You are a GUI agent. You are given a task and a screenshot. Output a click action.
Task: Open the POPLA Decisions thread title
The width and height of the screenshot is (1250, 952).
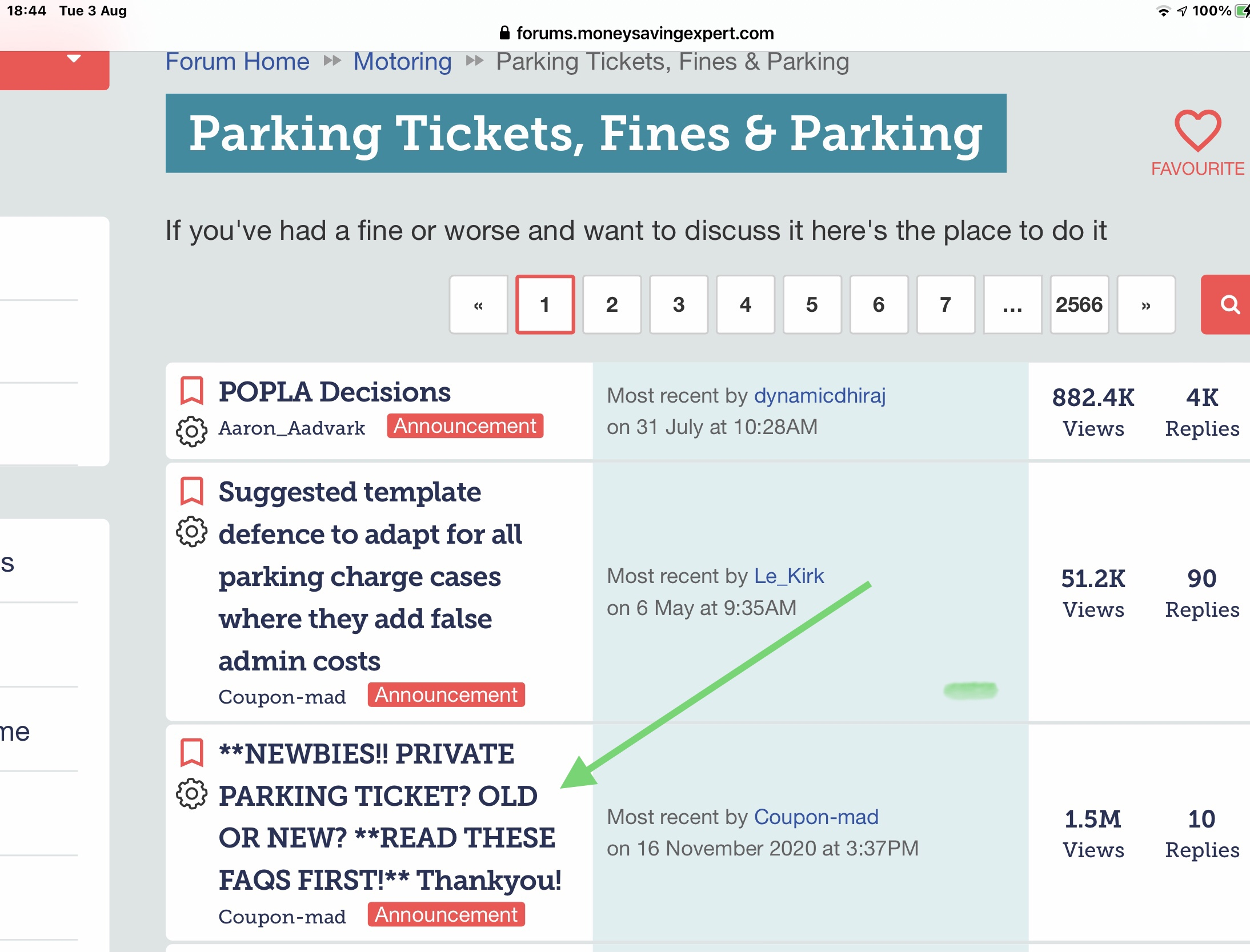334,392
